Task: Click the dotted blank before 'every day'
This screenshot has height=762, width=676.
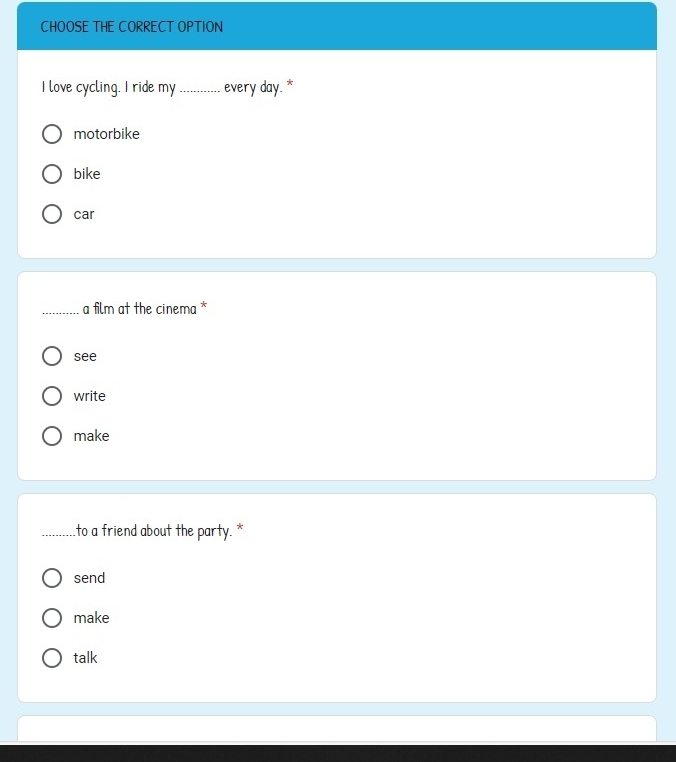Action: [x=199, y=90]
